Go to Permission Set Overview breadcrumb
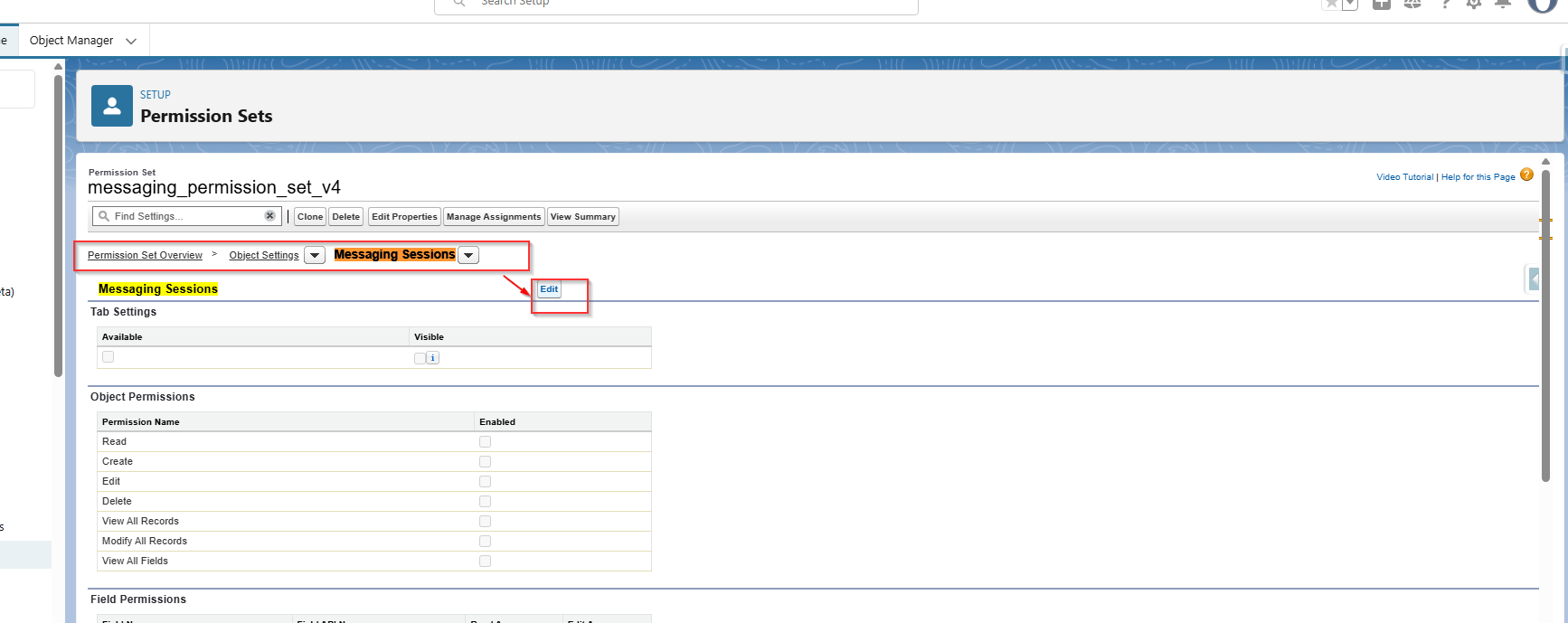This screenshot has width=1568, height=623. coord(145,256)
